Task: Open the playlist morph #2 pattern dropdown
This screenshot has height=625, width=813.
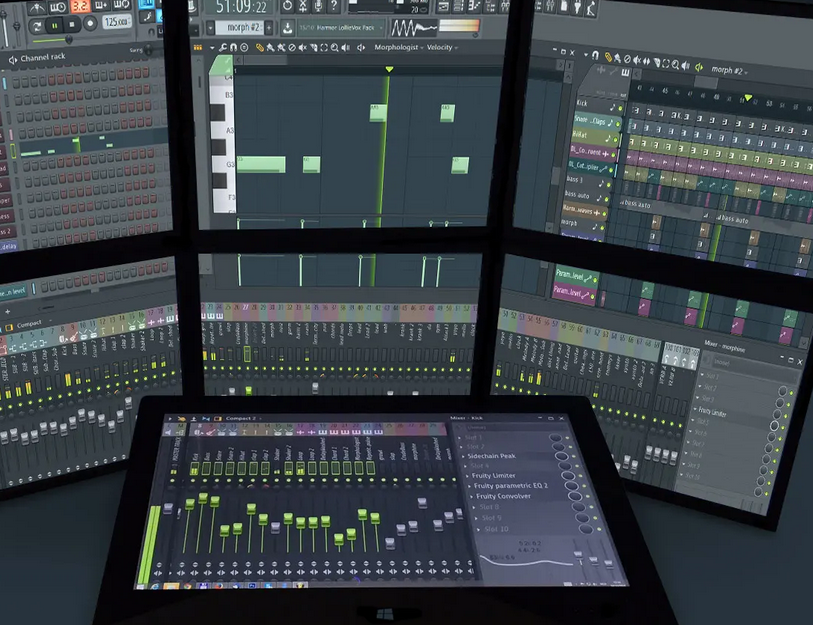Action: click(x=730, y=70)
